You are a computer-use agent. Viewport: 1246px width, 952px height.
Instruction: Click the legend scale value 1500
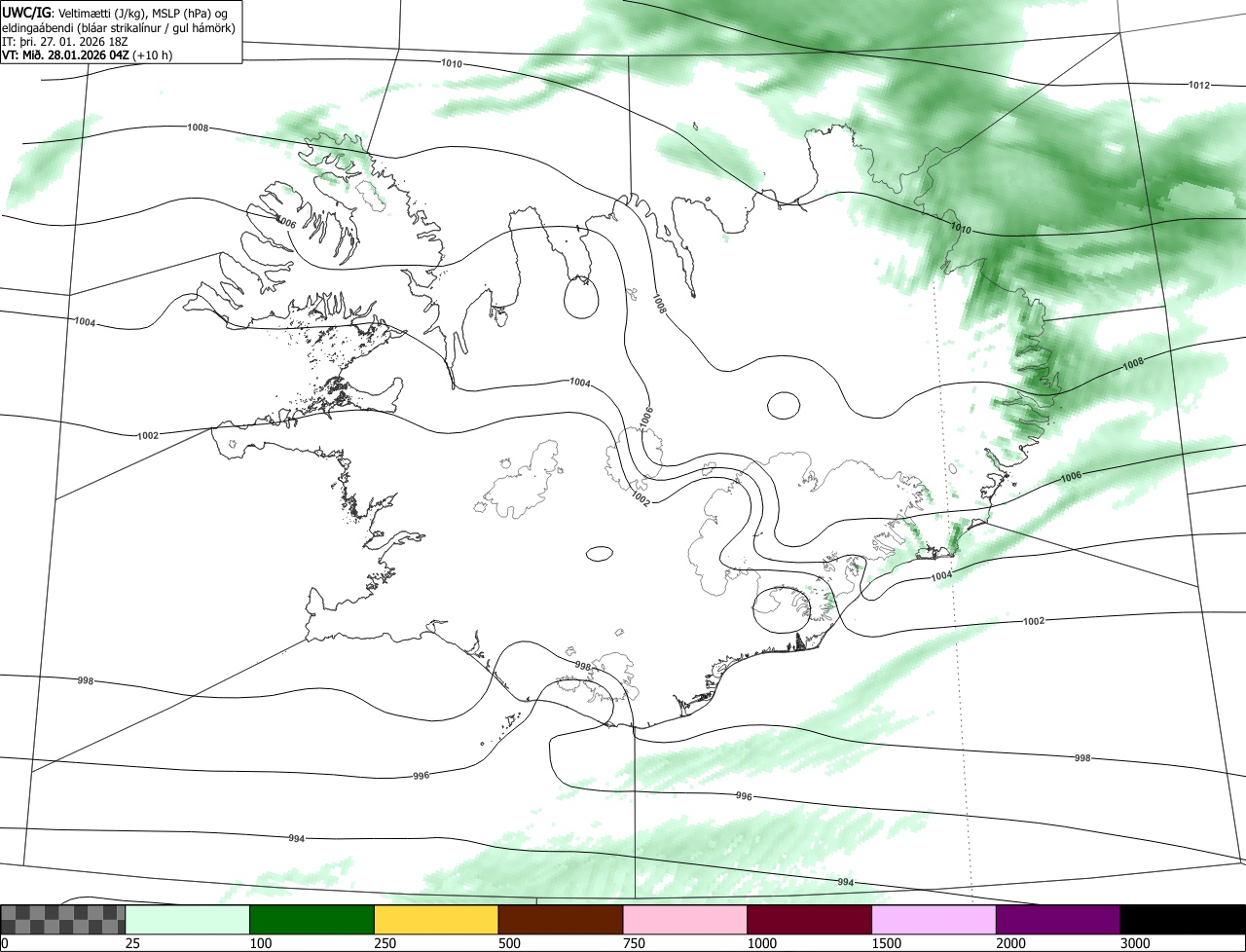tap(886, 943)
